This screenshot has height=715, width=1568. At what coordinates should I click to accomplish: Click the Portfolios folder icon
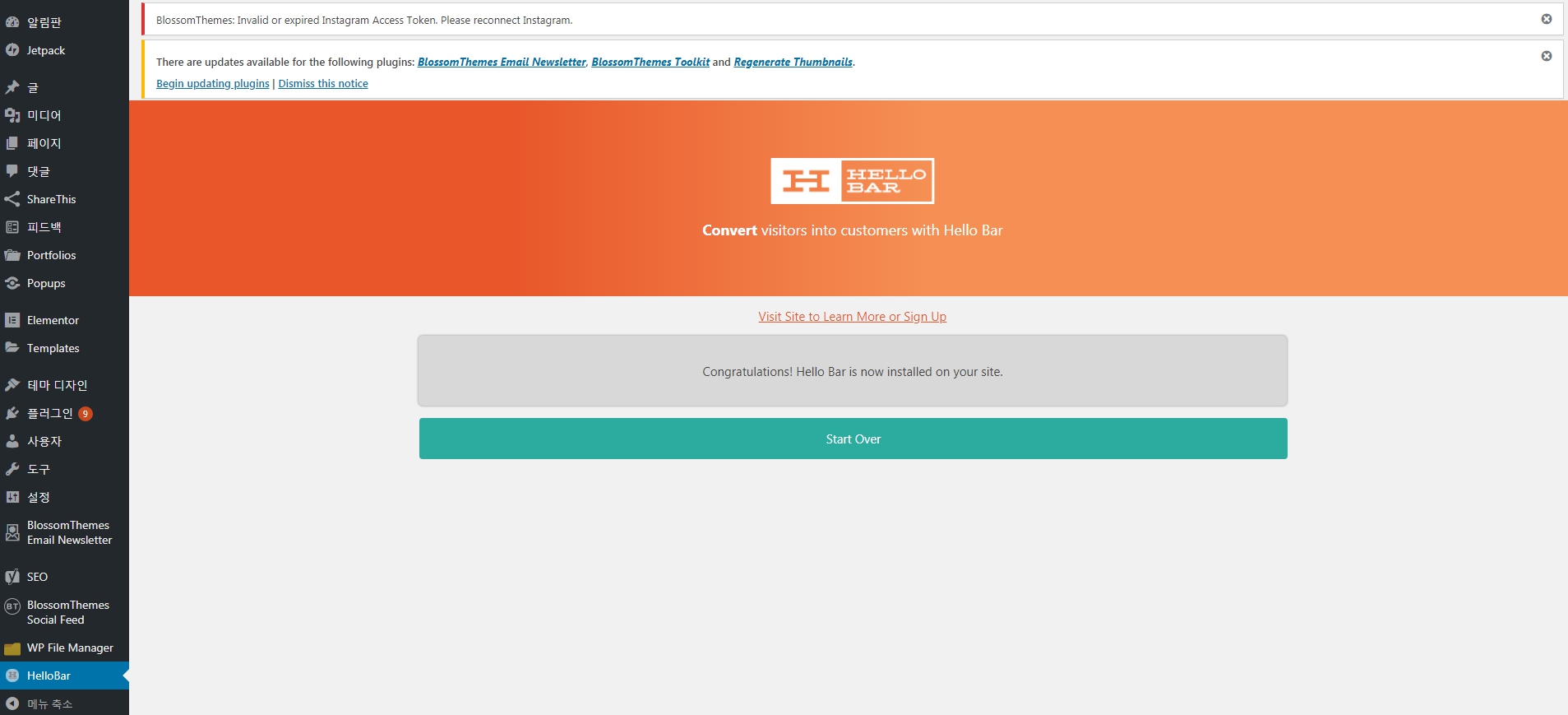[12, 255]
